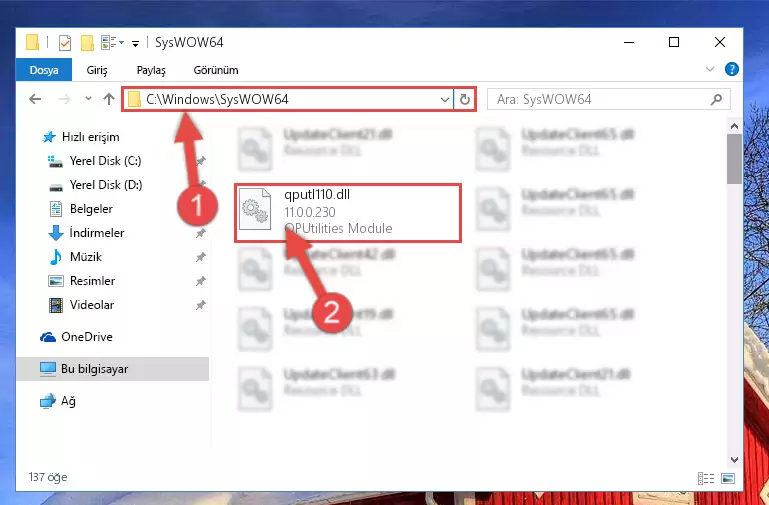The width and height of the screenshot is (769, 505).
Task: Click the folder icon in title bar
Action: pyautogui.click(x=32, y=43)
